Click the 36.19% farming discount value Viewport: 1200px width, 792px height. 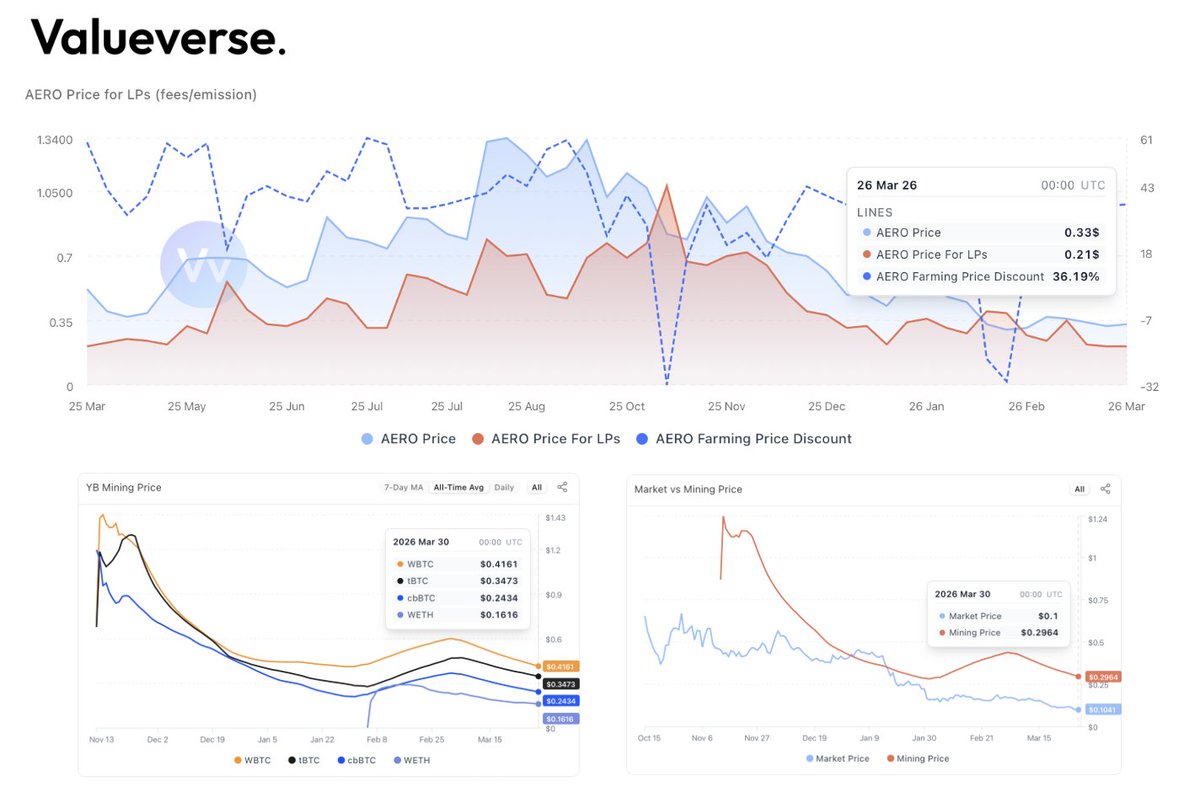1076,276
